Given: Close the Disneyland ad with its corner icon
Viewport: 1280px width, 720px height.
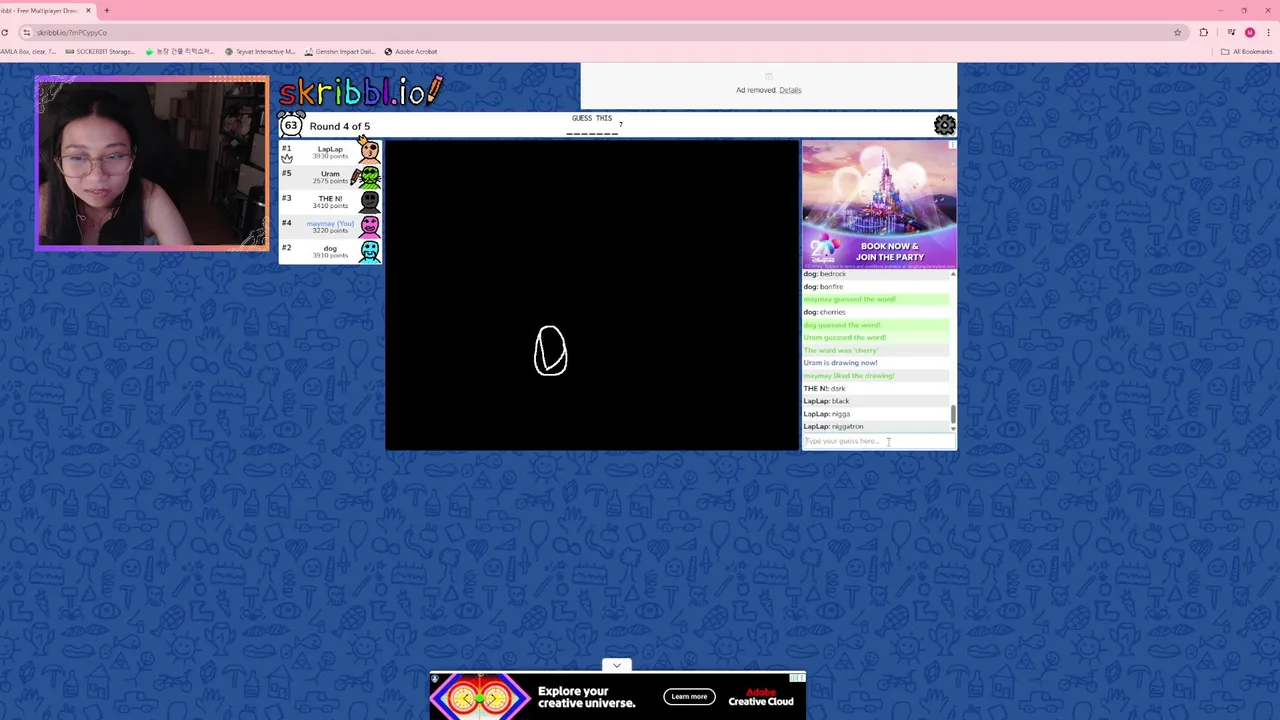Looking at the screenshot, I should tap(952, 145).
